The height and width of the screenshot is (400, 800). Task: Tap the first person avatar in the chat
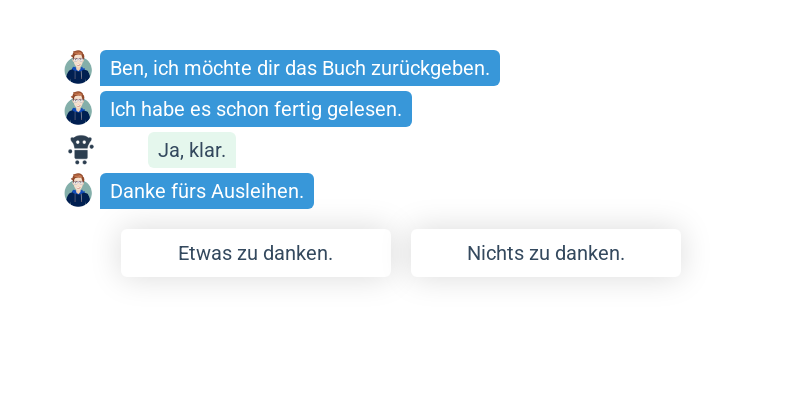[x=78, y=68]
